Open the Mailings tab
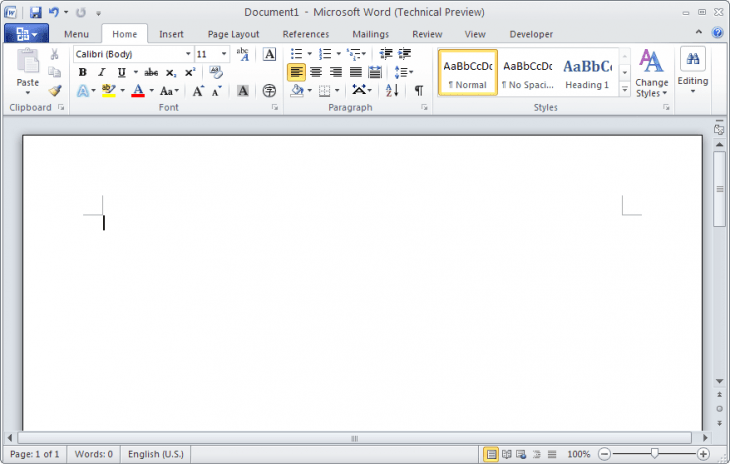Viewport: 730px width, 464px height. 371,34
